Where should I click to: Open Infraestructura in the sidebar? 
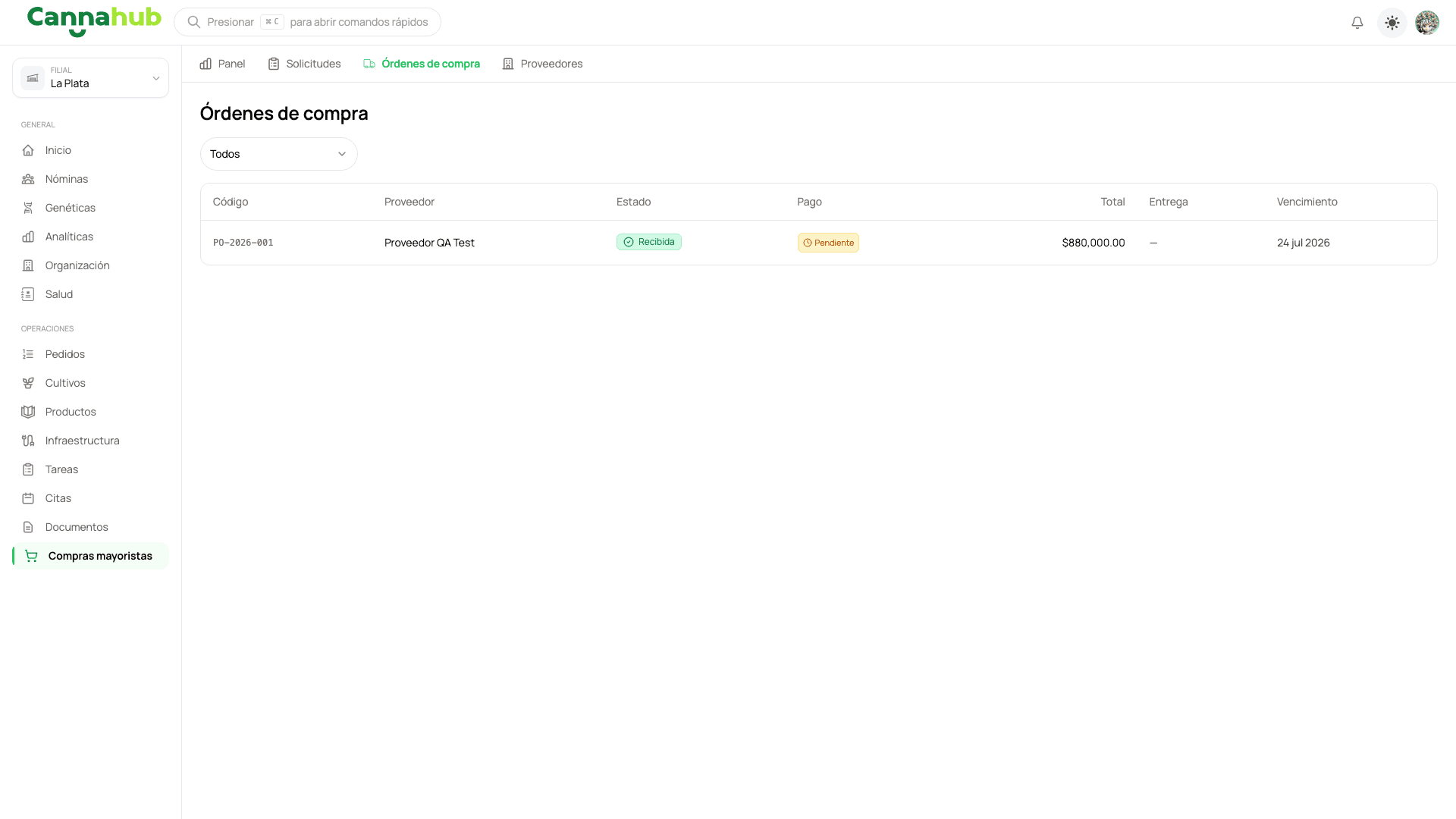pos(90,441)
